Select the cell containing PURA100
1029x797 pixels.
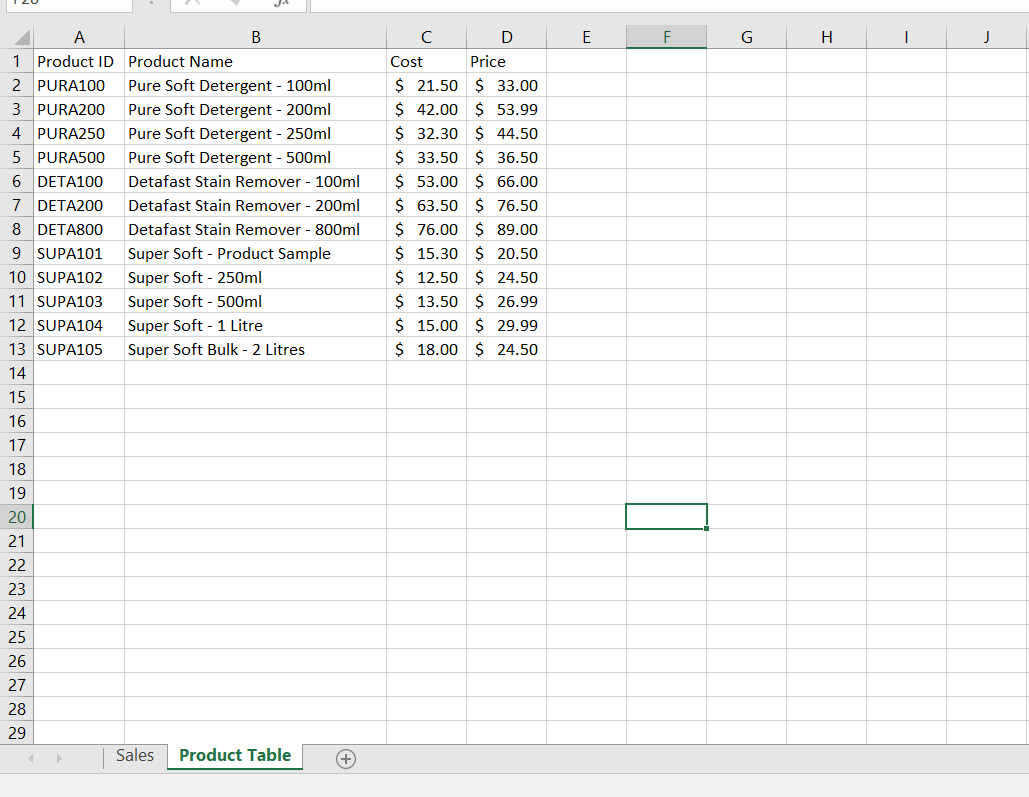click(x=79, y=85)
